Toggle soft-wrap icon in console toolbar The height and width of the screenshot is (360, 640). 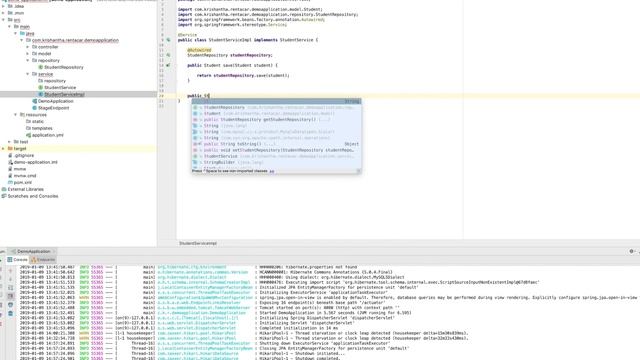[x=11, y=288]
